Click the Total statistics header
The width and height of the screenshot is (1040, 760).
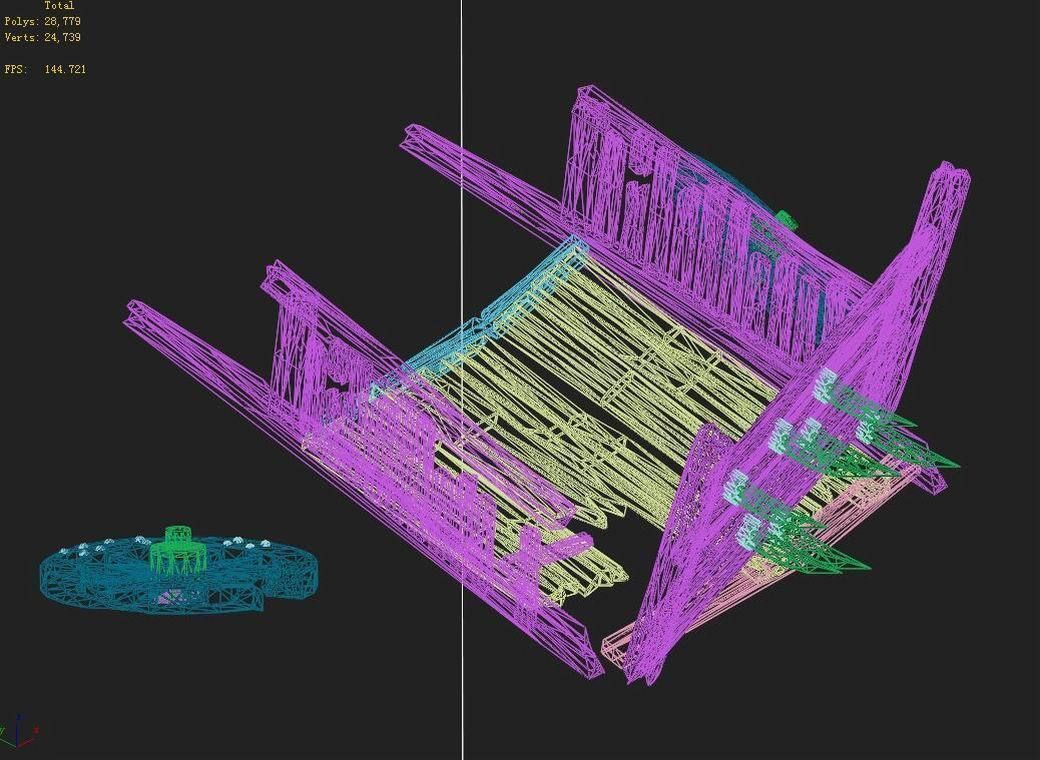(x=59, y=5)
